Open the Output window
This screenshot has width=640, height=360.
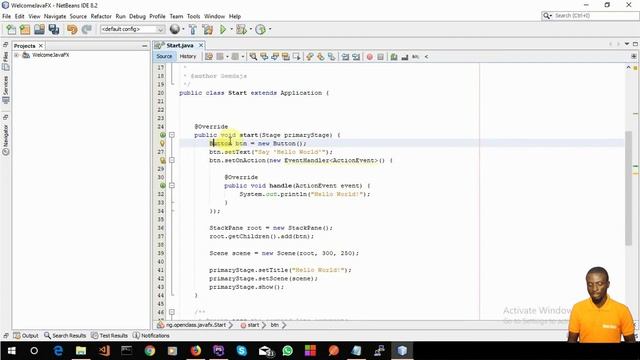coord(26,336)
